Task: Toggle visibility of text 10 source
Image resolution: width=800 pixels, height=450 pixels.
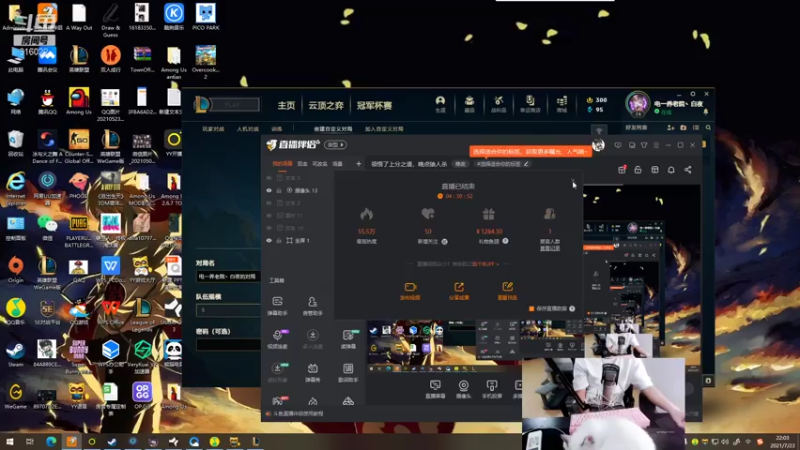Action: (269, 228)
